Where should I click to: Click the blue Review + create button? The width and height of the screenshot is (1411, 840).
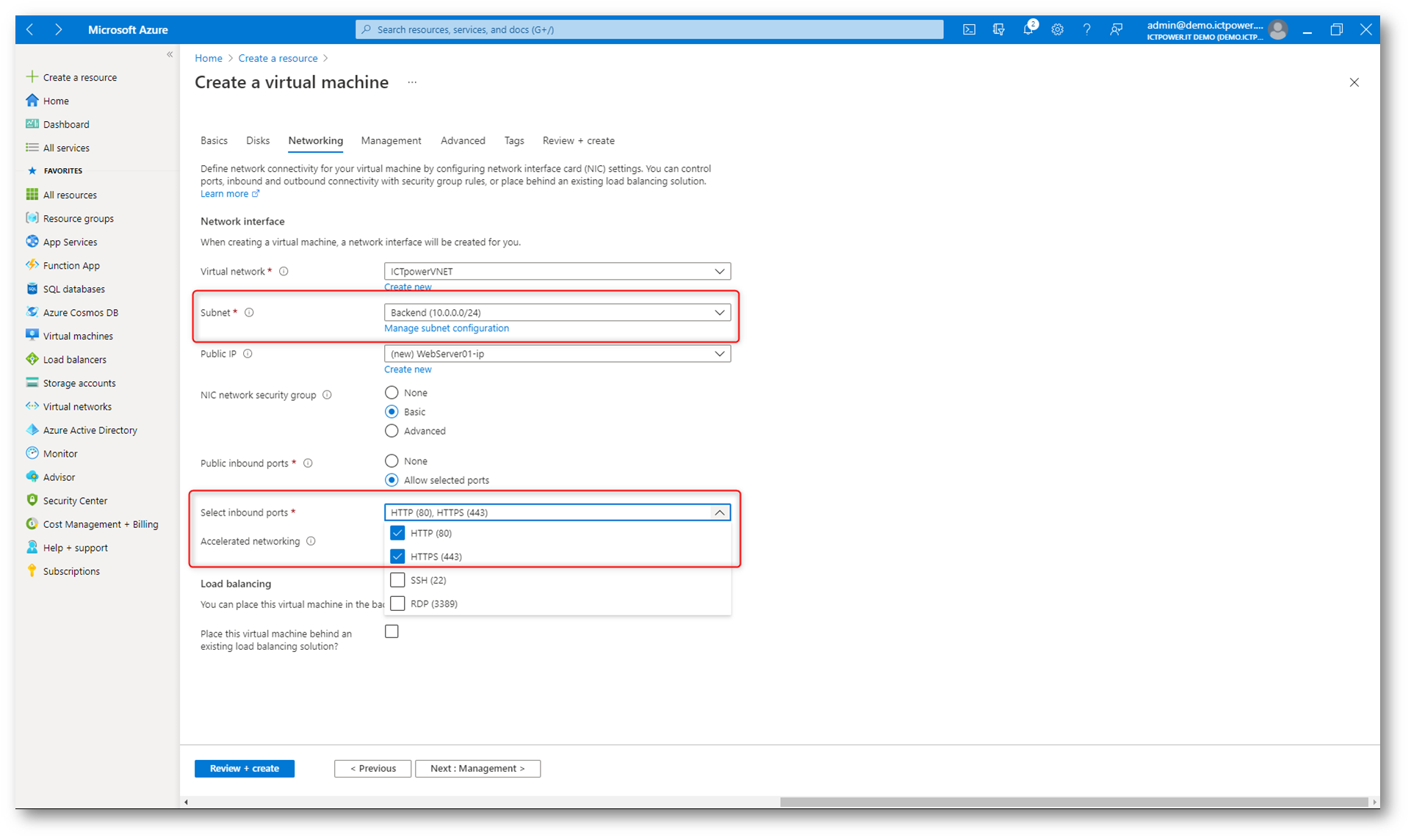pos(244,768)
